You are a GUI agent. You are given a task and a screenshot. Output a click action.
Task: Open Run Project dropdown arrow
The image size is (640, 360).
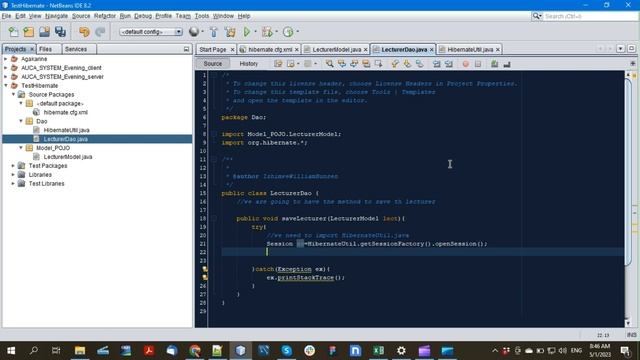tap(256, 32)
